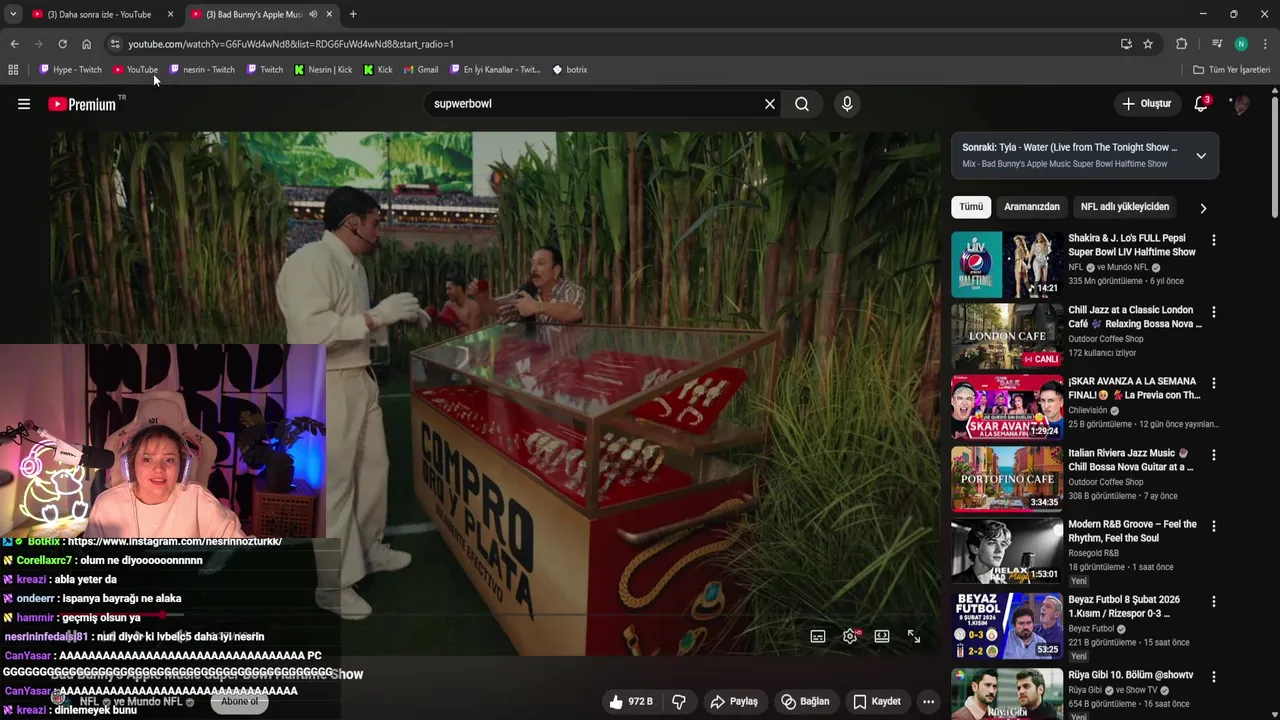Click the Oluştur create button
Screen dimensions: 1280x720
[1146, 104]
